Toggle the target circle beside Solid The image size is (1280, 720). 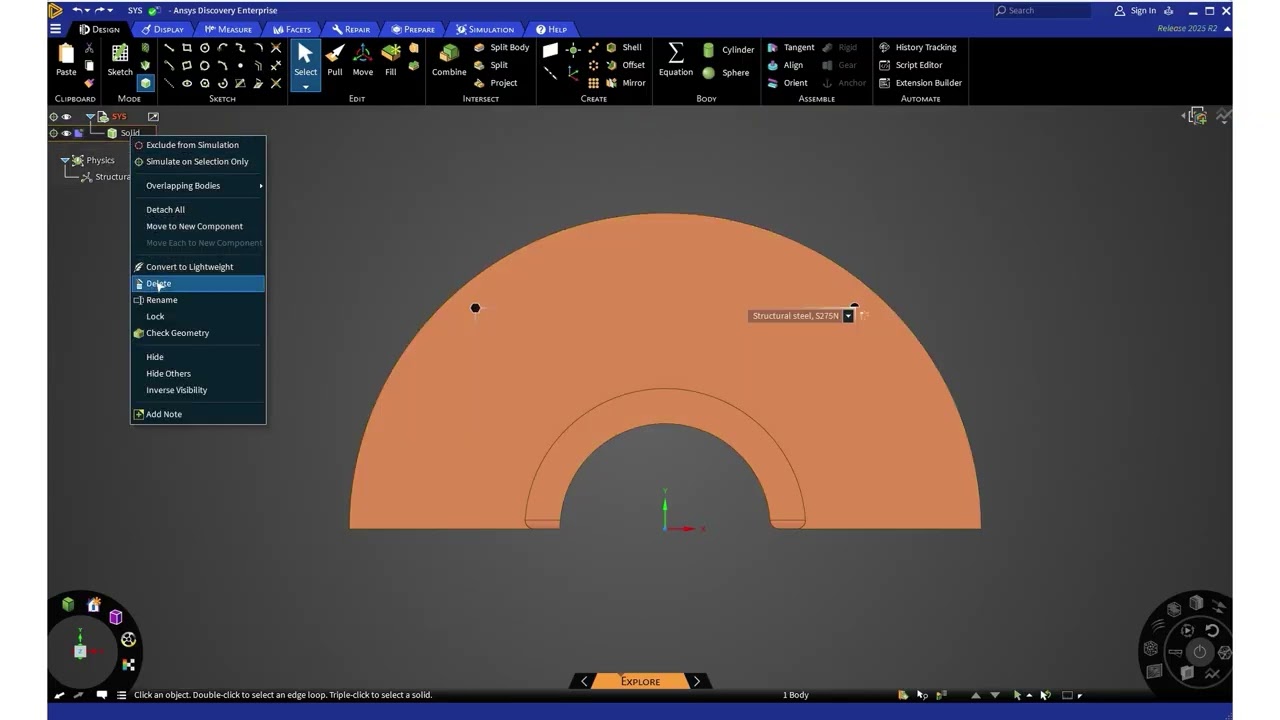pyautogui.click(x=54, y=133)
